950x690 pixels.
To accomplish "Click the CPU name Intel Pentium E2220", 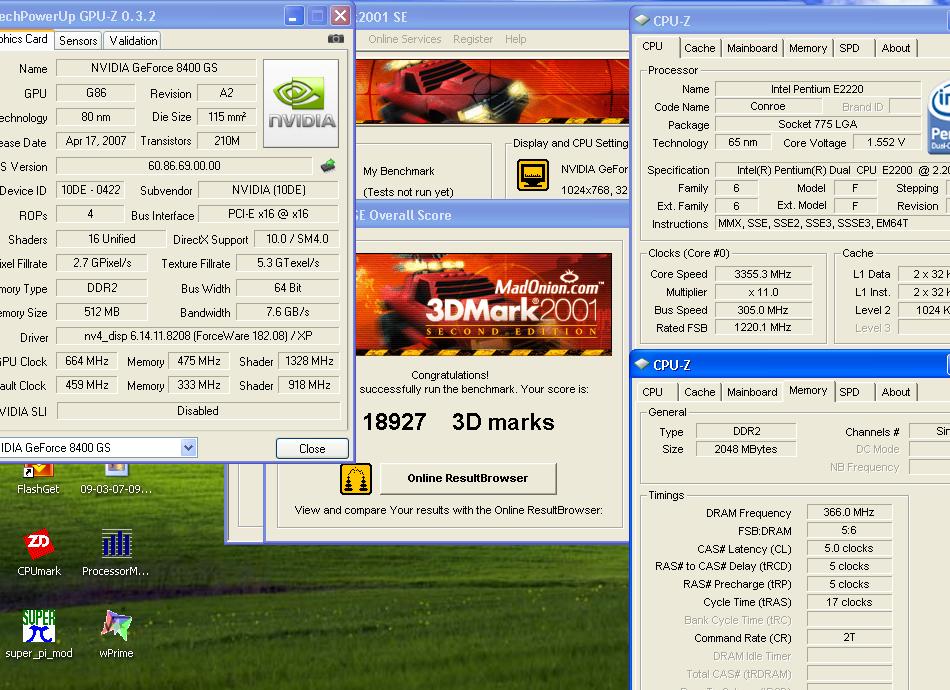I will [817, 89].
